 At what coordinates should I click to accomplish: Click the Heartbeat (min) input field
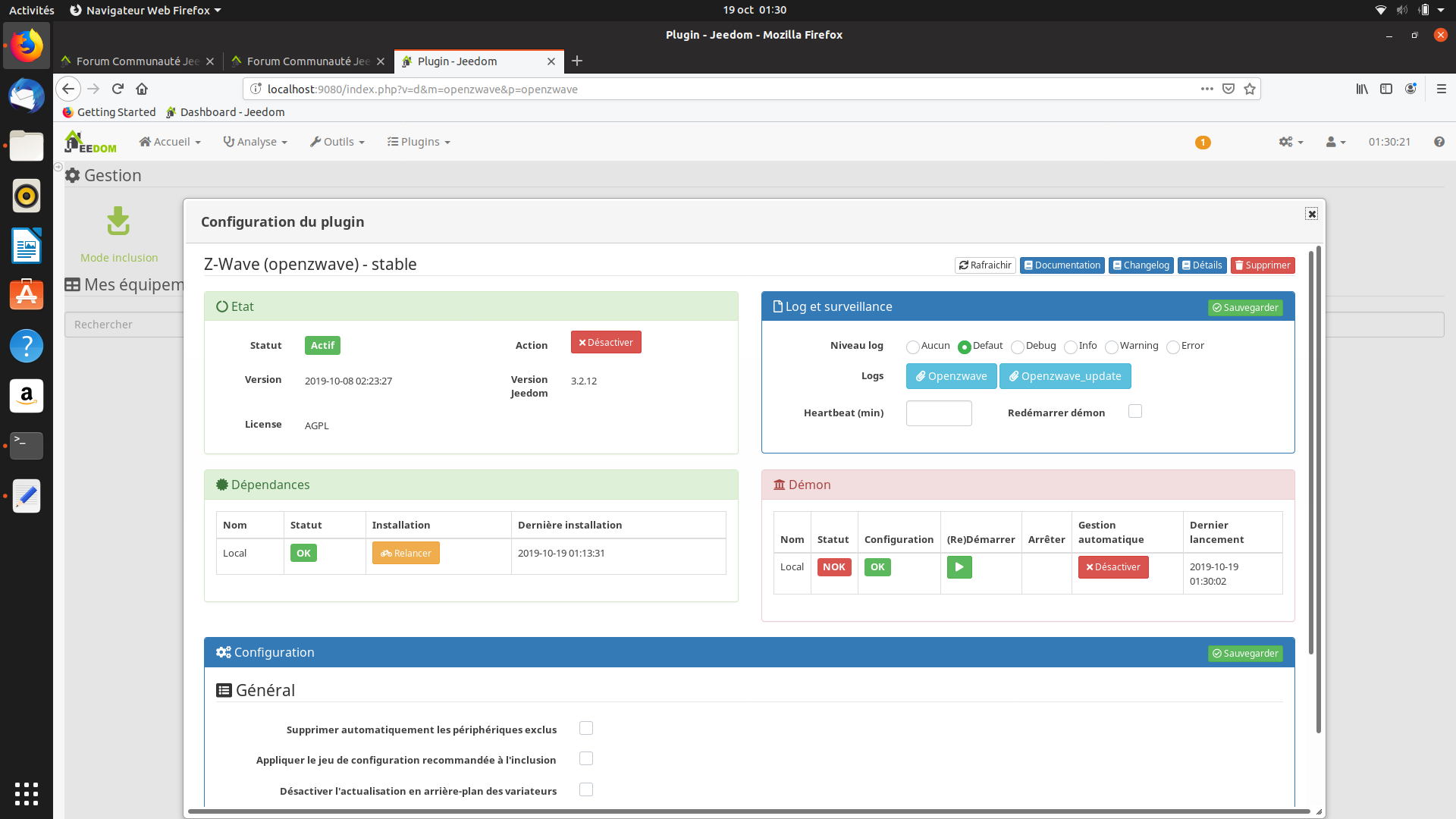coord(939,413)
